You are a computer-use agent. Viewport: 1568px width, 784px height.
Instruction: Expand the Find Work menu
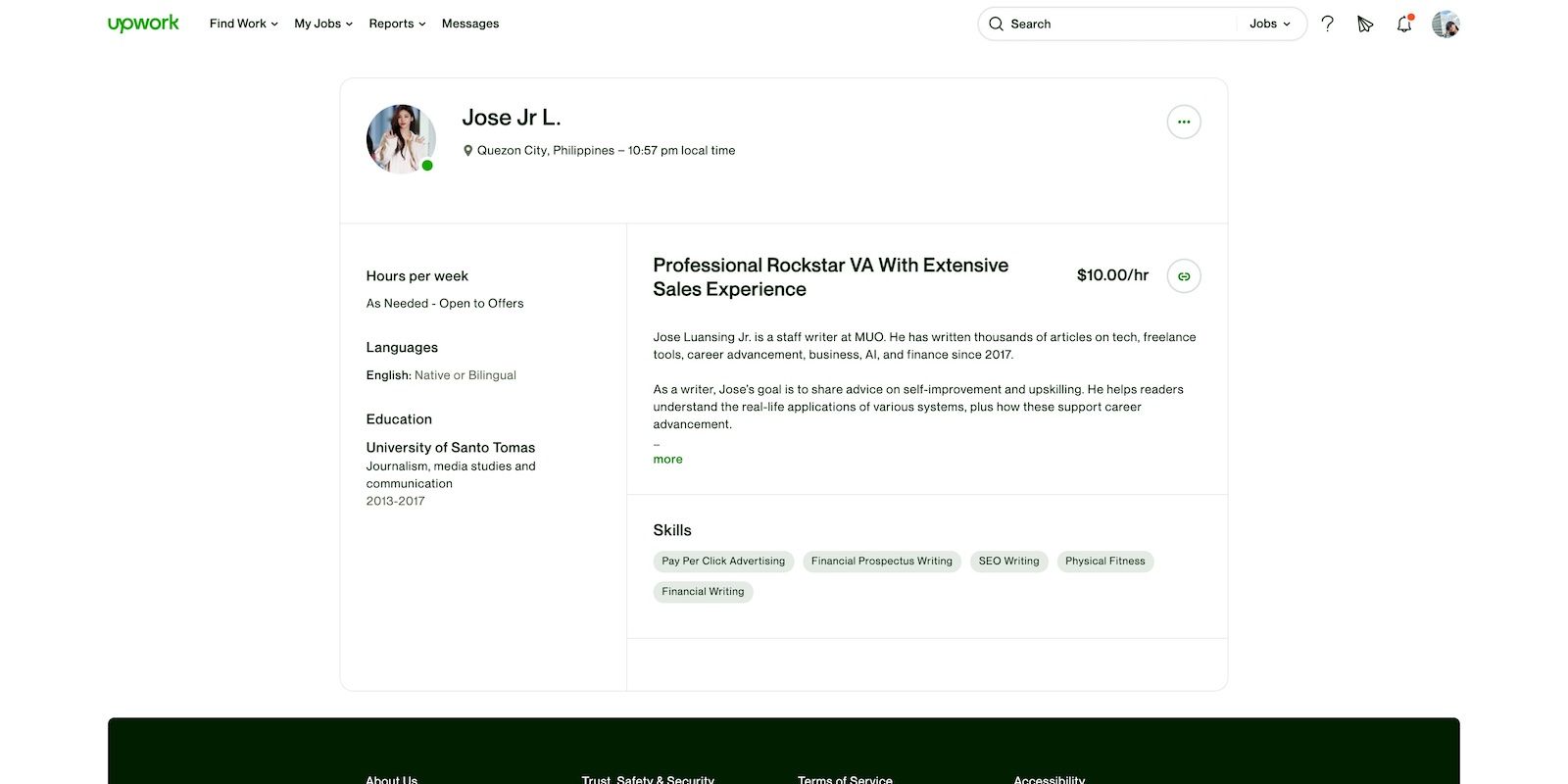tap(242, 24)
